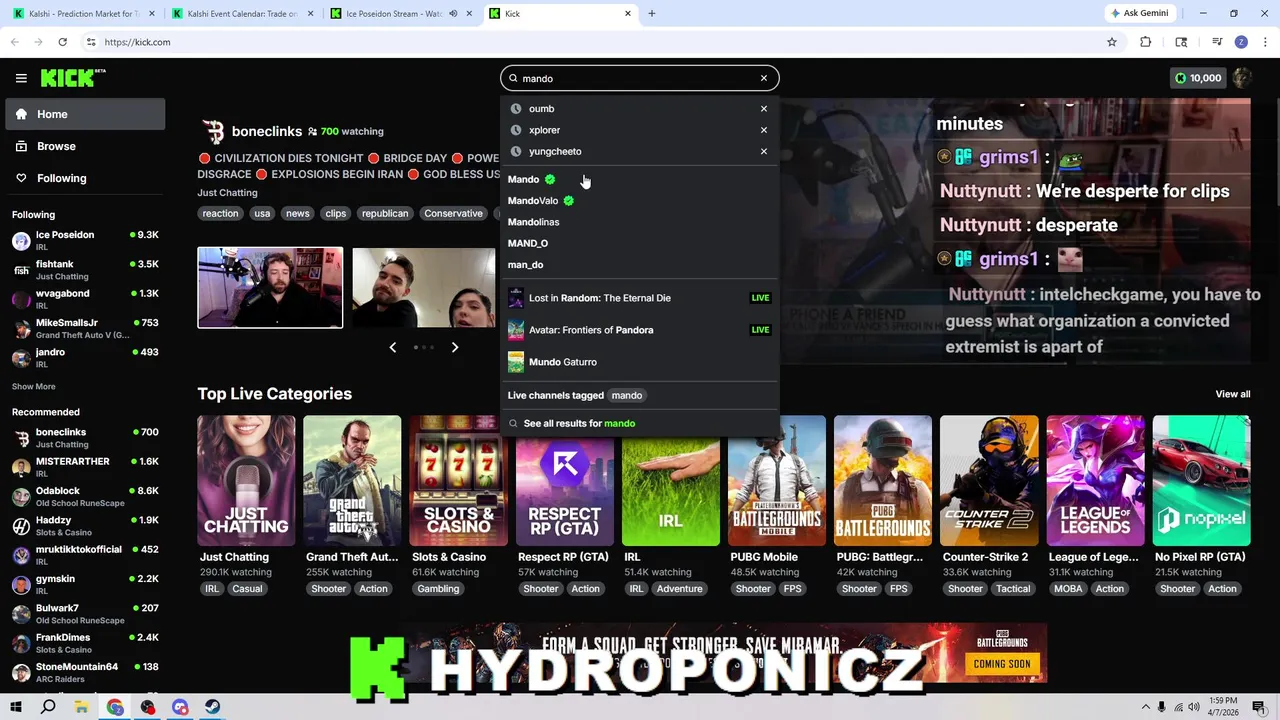
Task: Click the Gambling tag under Slots & Casino
Action: pos(438,589)
